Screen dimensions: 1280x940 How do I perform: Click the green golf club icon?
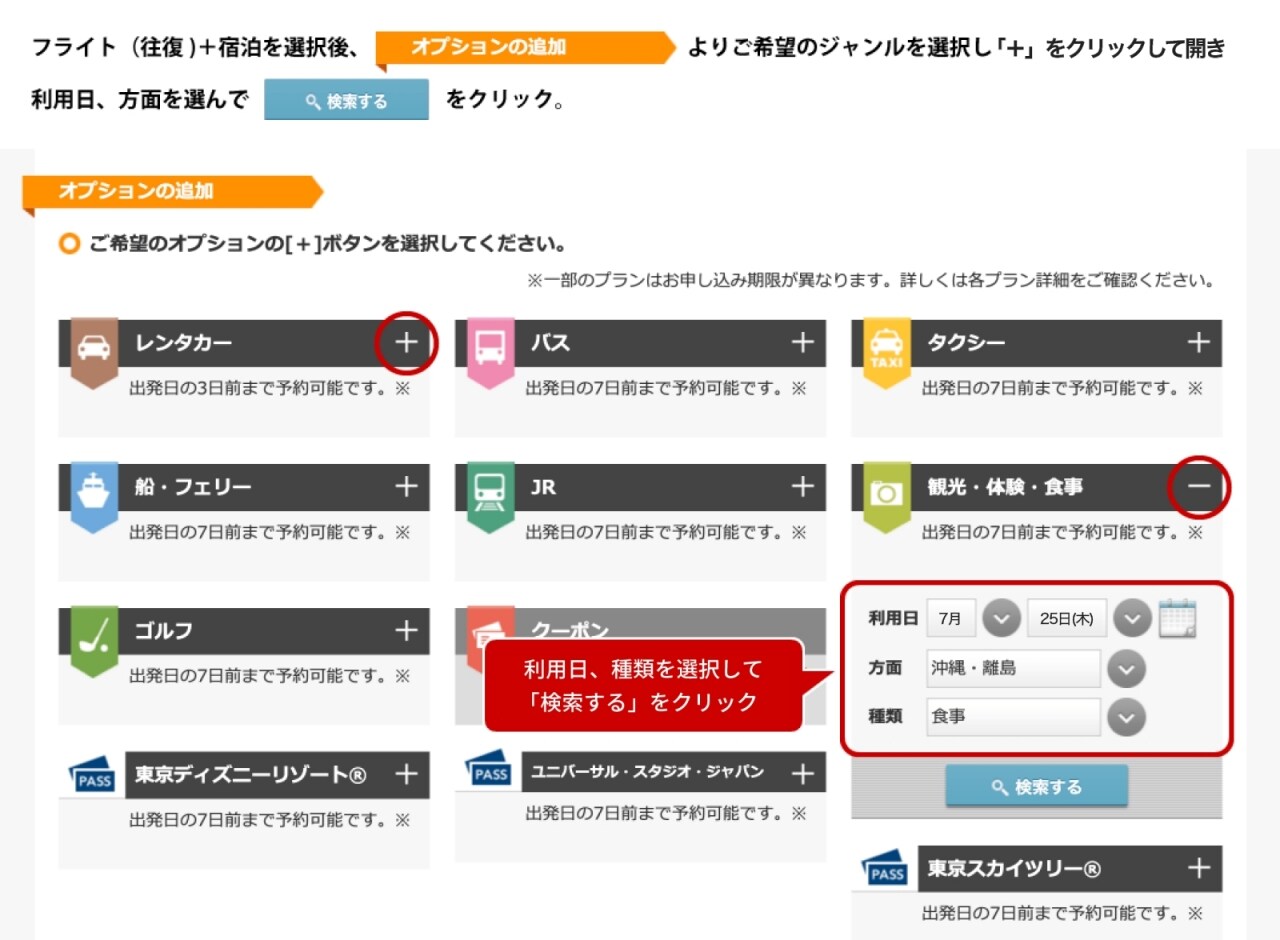(x=94, y=636)
